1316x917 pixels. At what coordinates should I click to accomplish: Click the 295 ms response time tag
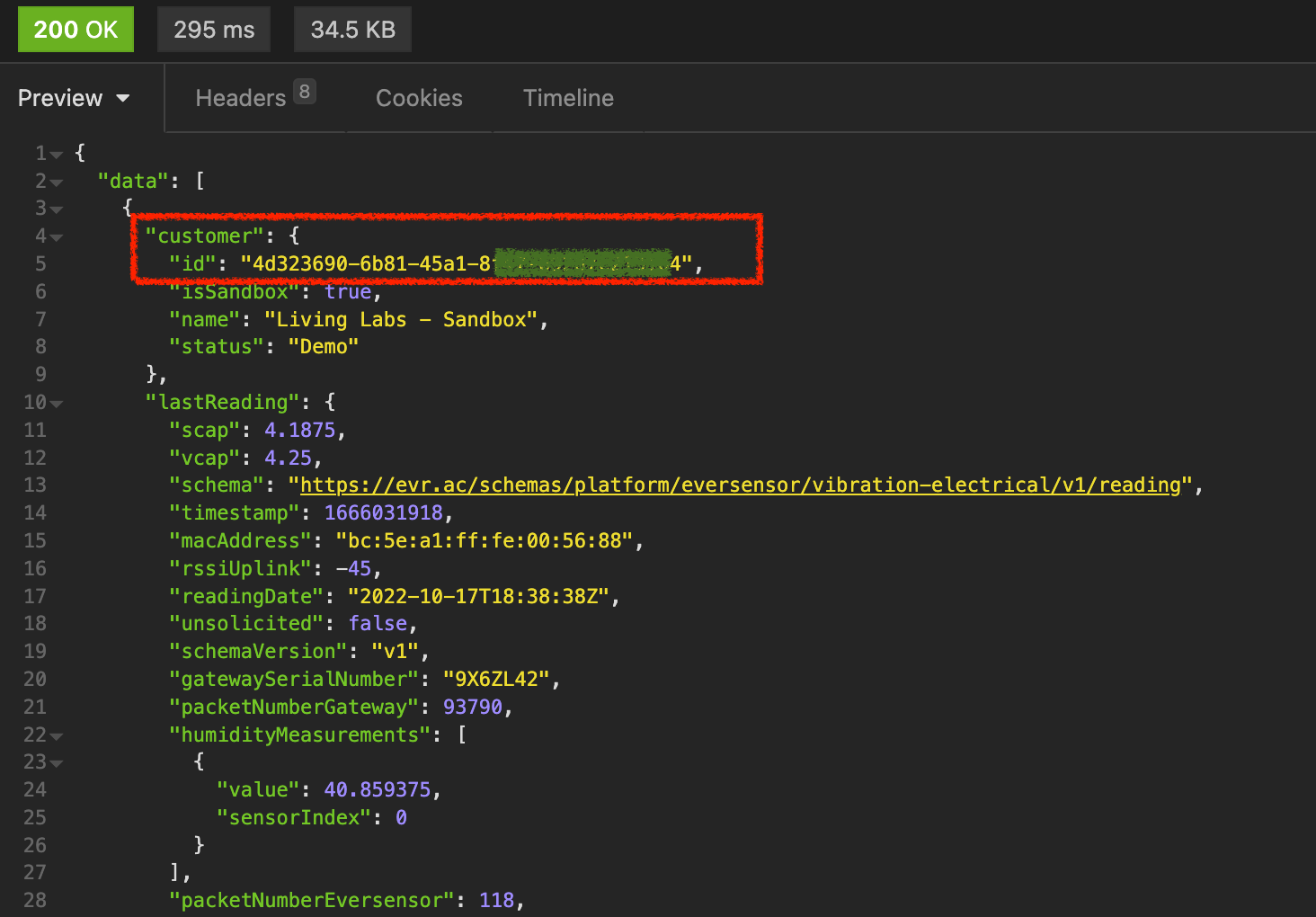tap(214, 30)
